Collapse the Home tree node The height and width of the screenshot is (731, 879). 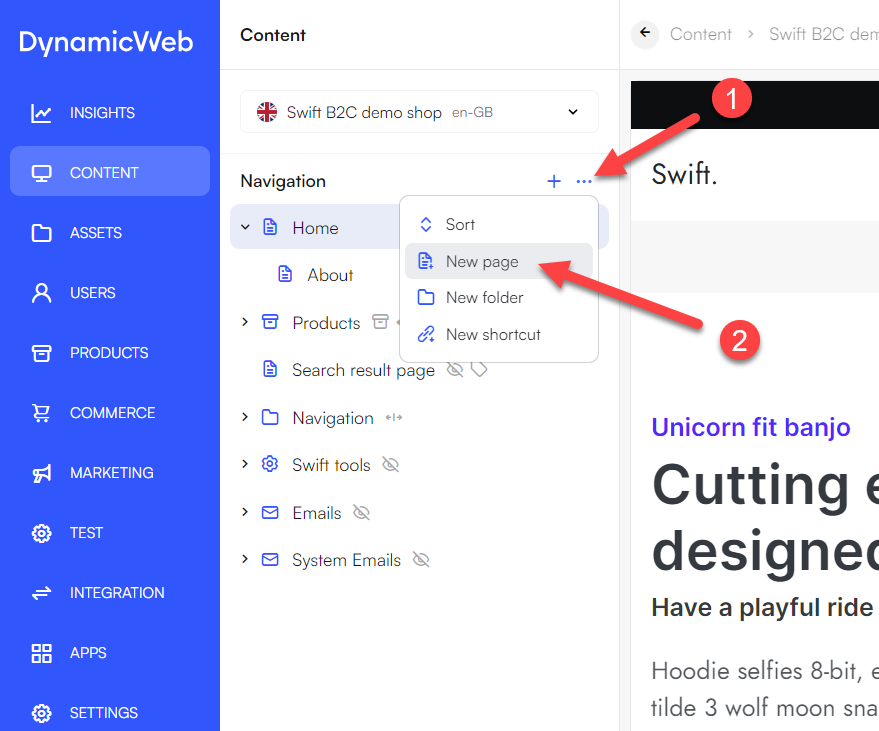(245, 227)
